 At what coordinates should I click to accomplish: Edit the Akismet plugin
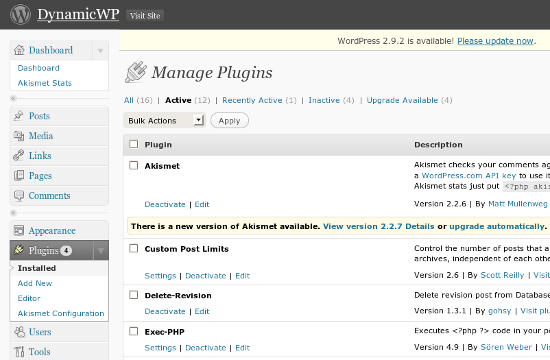point(202,205)
